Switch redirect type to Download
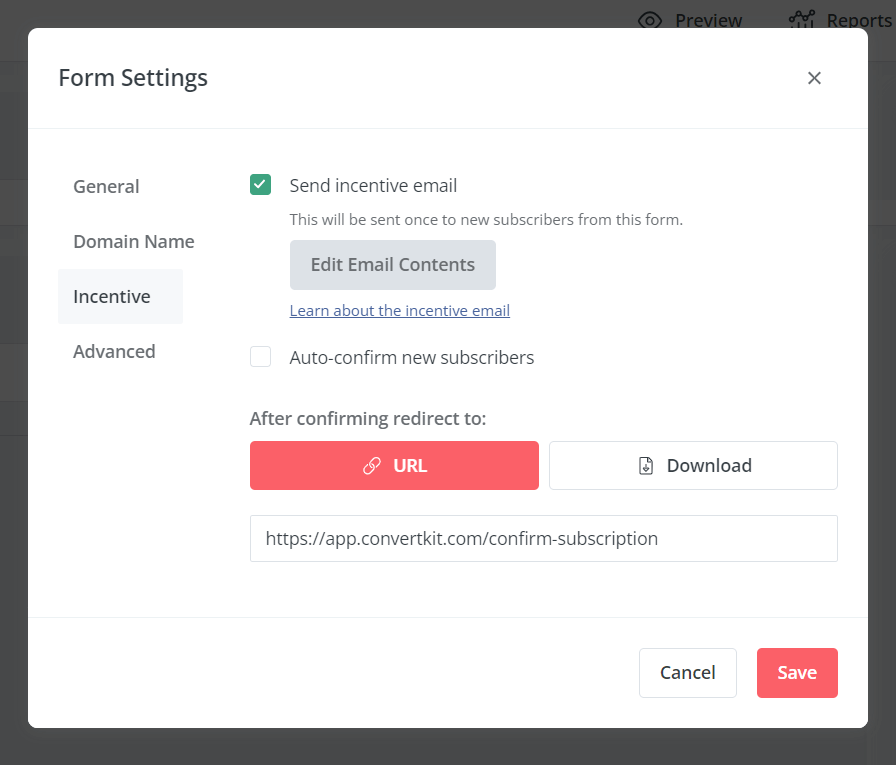Screen dimensions: 896x765 [x=693, y=465]
